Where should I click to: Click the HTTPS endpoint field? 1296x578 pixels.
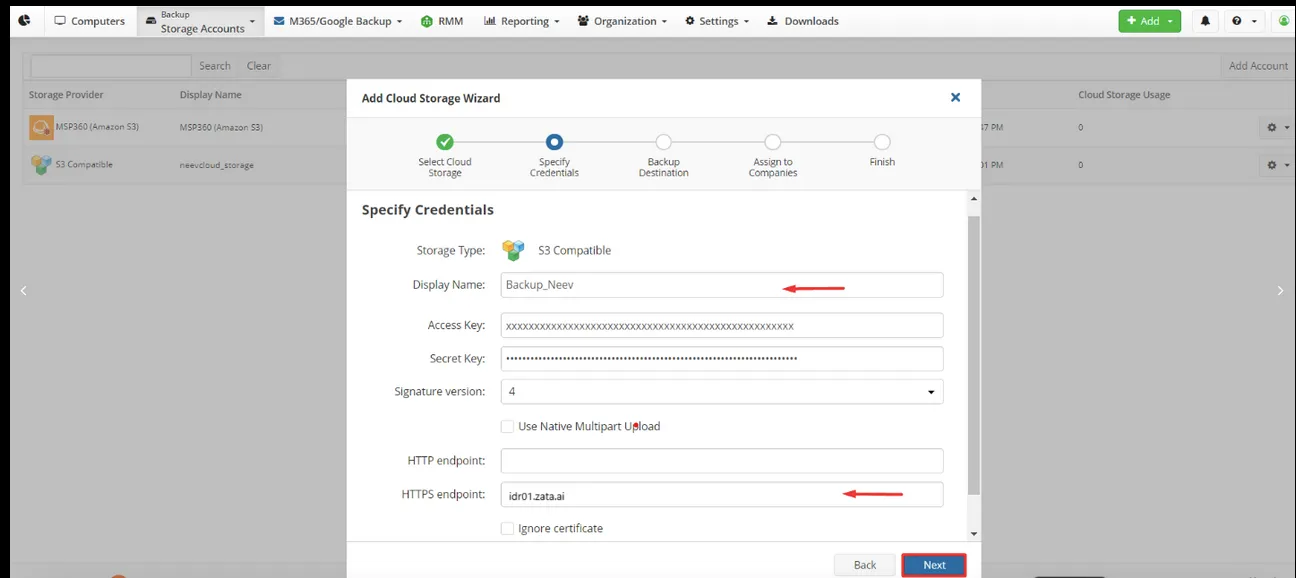pyautogui.click(x=722, y=494)
